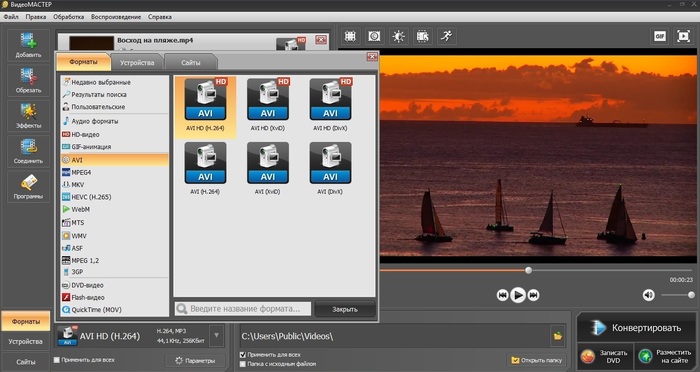Viewport: 700px width, 372px height.
Task: Click the snapshot icon above the preview
Action: click(374, 36)
